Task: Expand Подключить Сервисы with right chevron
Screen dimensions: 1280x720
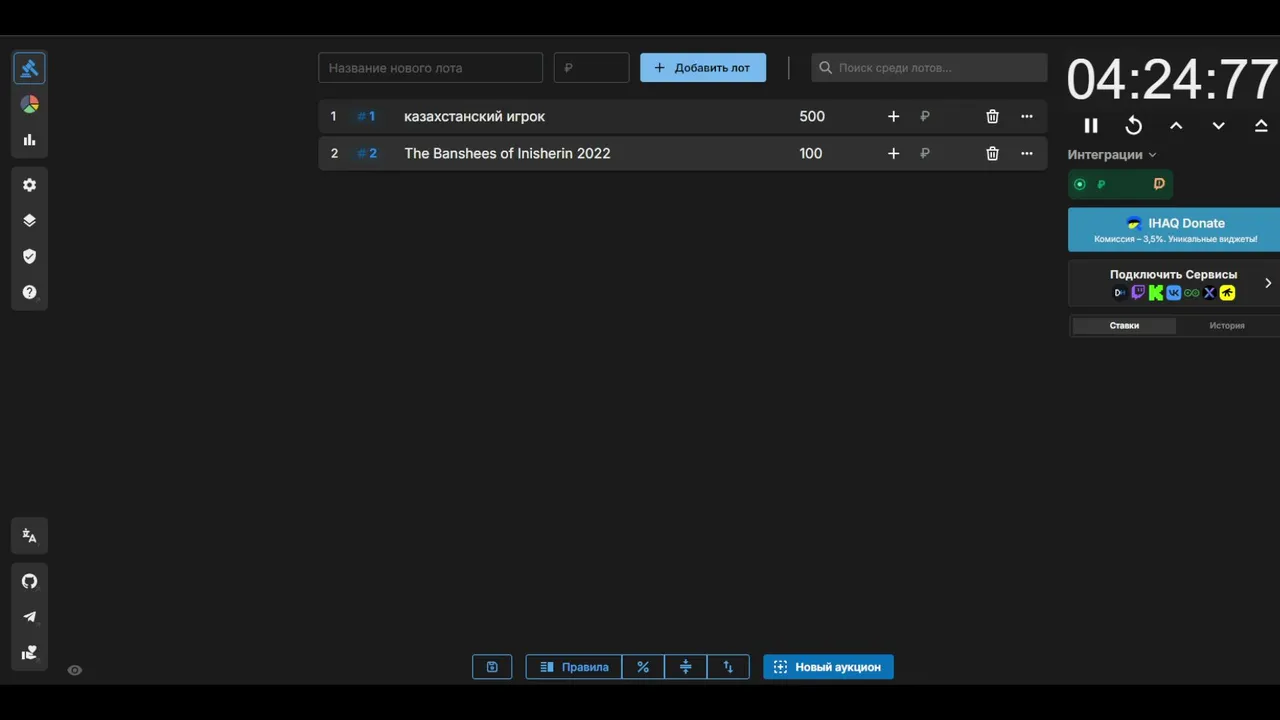Action: (x=1268, y=283)
